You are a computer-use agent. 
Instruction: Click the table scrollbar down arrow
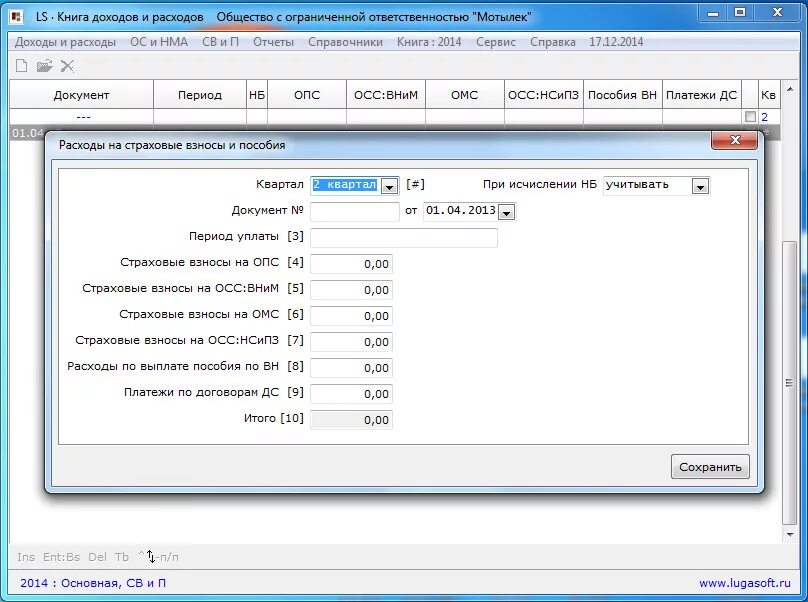pos(789,534)
